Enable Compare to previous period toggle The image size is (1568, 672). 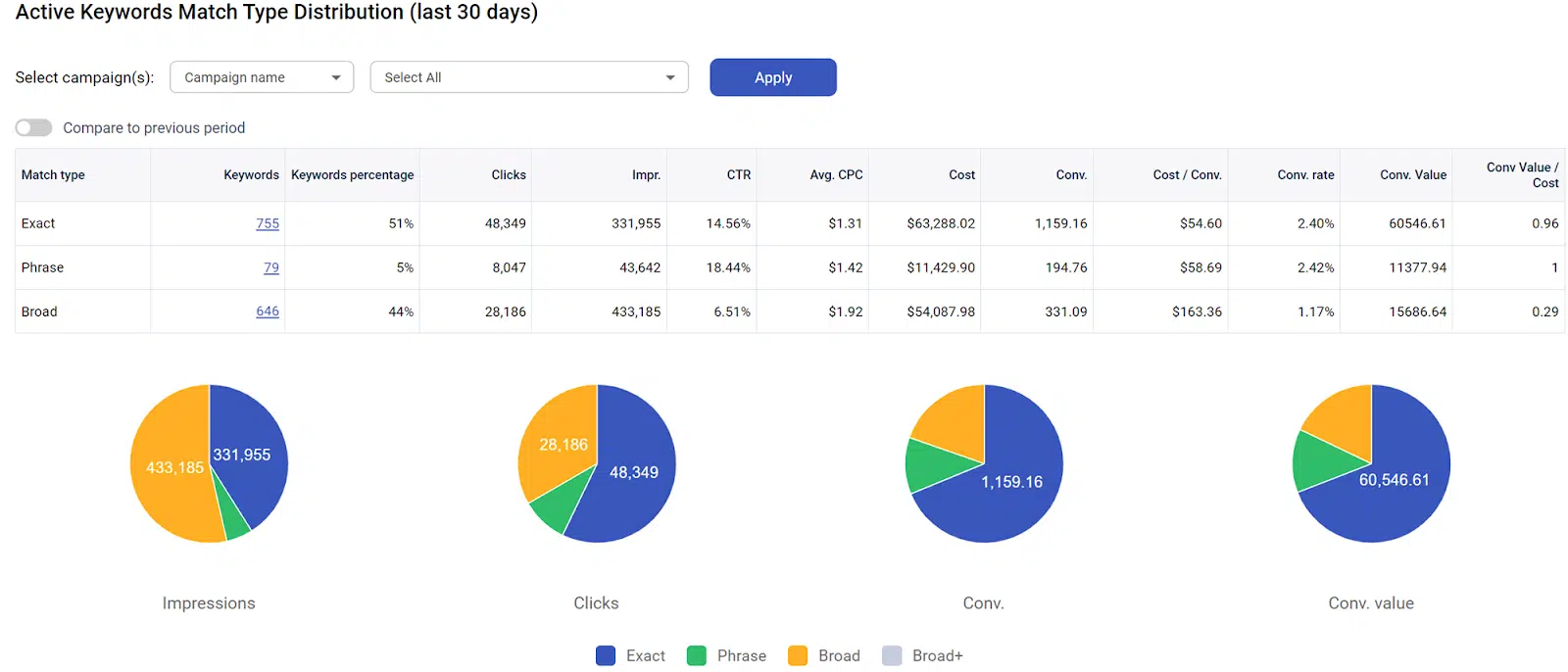(33, 128)
